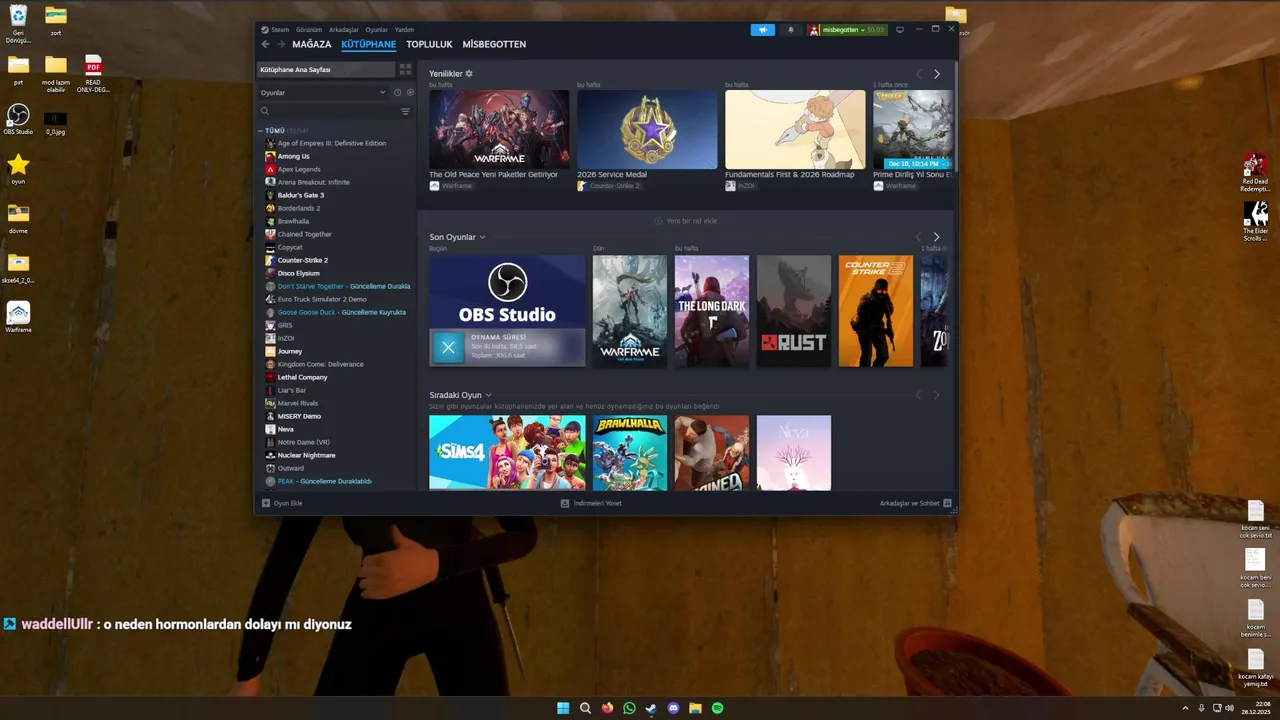Stop OBS Studio with the blue X button
The image size is (1280, 720).
(448, 347)
